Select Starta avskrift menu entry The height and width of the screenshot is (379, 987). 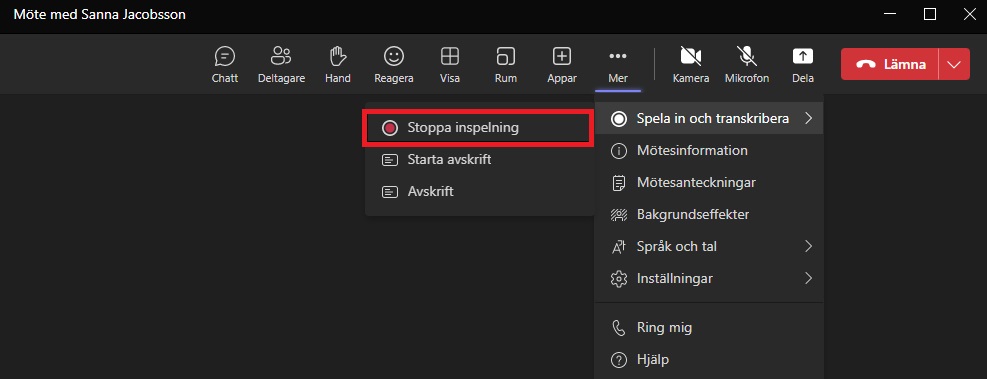click(477, 160)
